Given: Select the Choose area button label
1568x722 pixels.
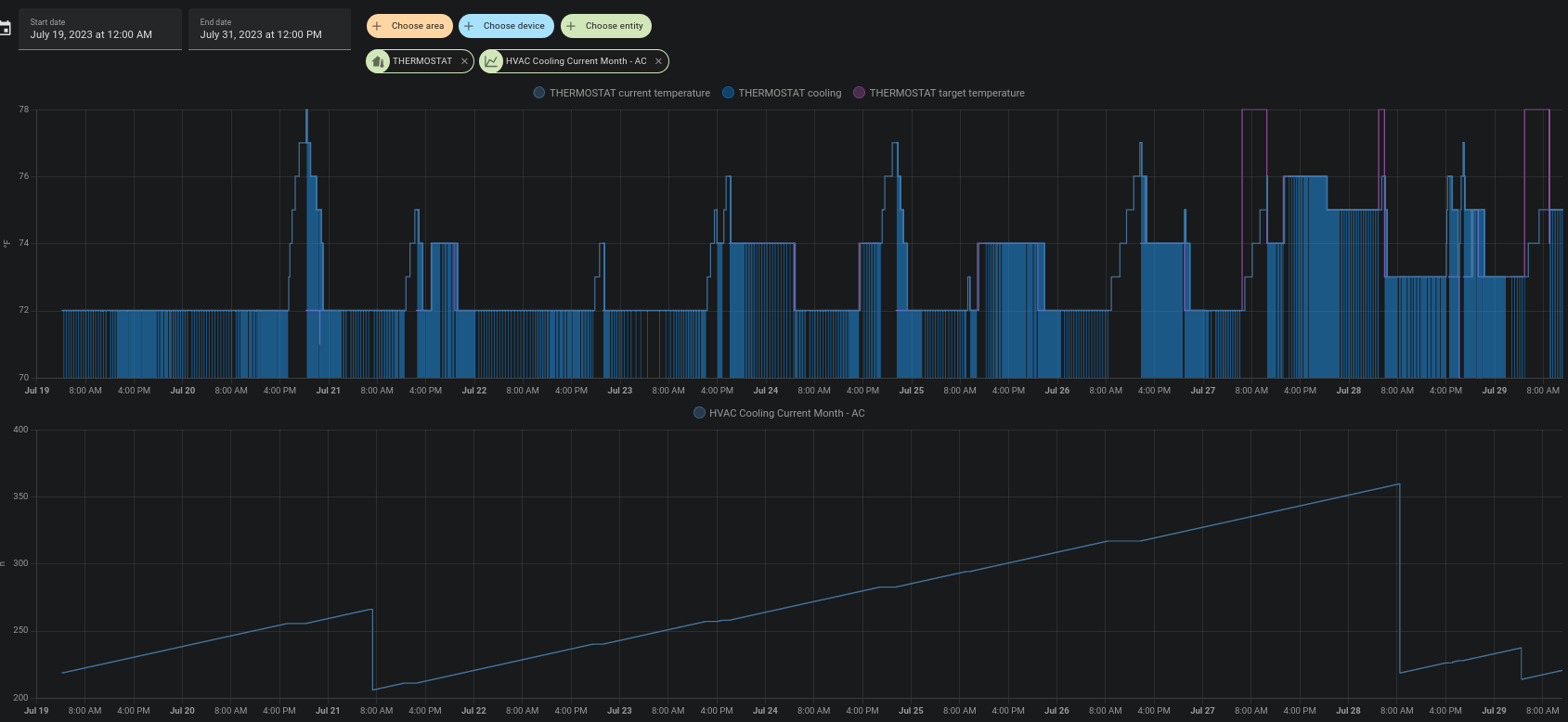Looking at the screenshot, I should click(417, 26).
